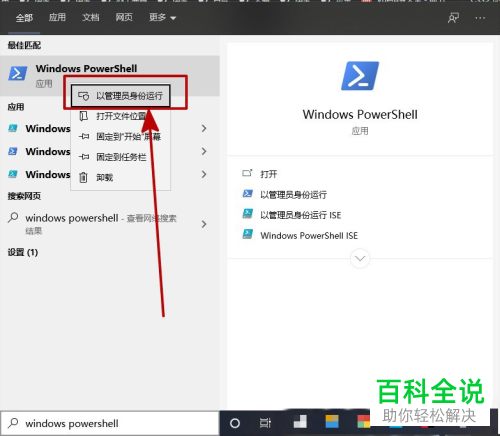Open the 设置 (1) results group

pyautogui.click(x=23, y=252)
